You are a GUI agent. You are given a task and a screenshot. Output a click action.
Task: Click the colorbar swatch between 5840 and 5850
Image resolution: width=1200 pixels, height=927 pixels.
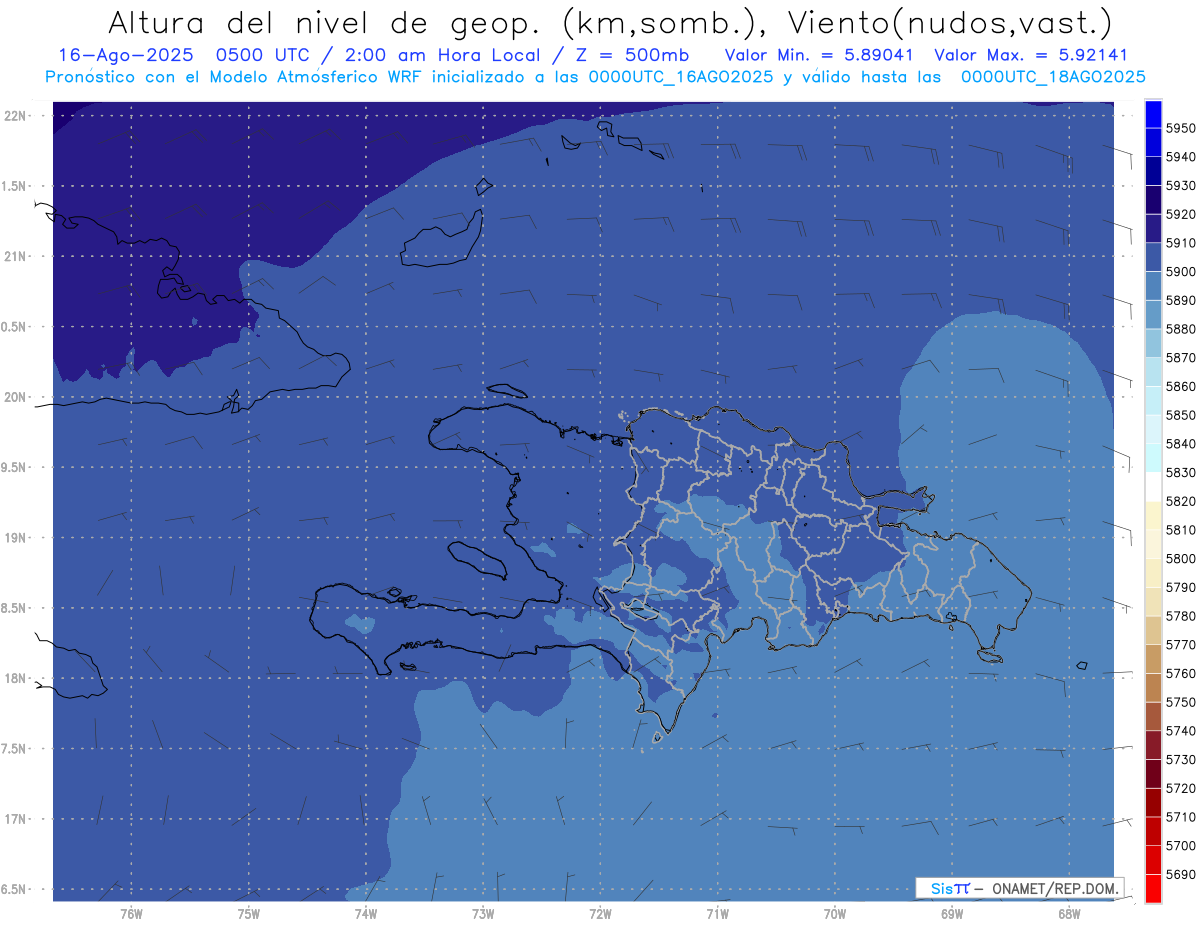1153,429
